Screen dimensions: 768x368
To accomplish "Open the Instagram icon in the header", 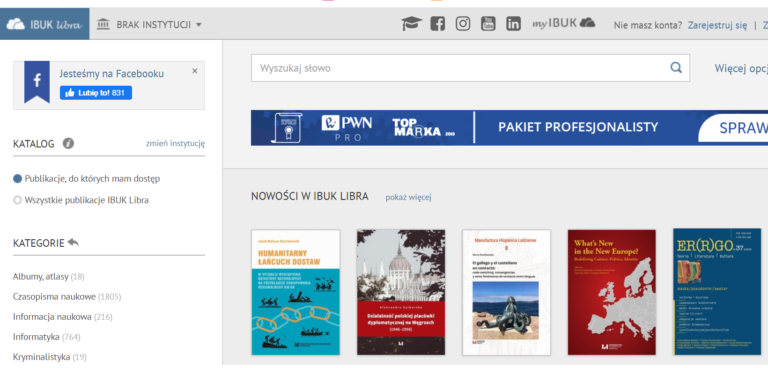I will 463,24.
